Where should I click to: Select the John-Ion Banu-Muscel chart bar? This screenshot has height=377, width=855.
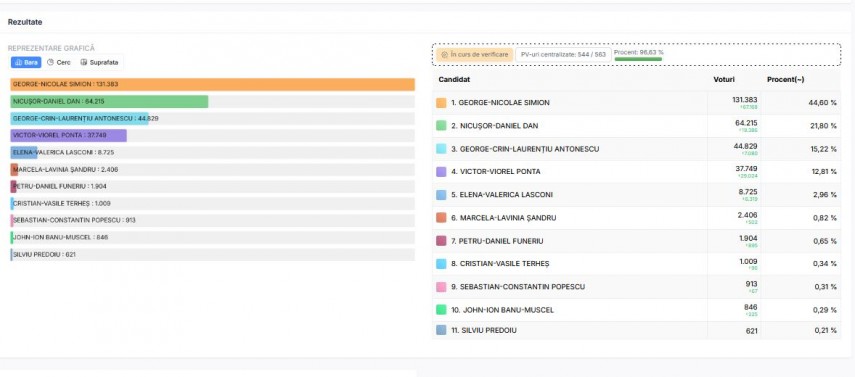point(12,237)
